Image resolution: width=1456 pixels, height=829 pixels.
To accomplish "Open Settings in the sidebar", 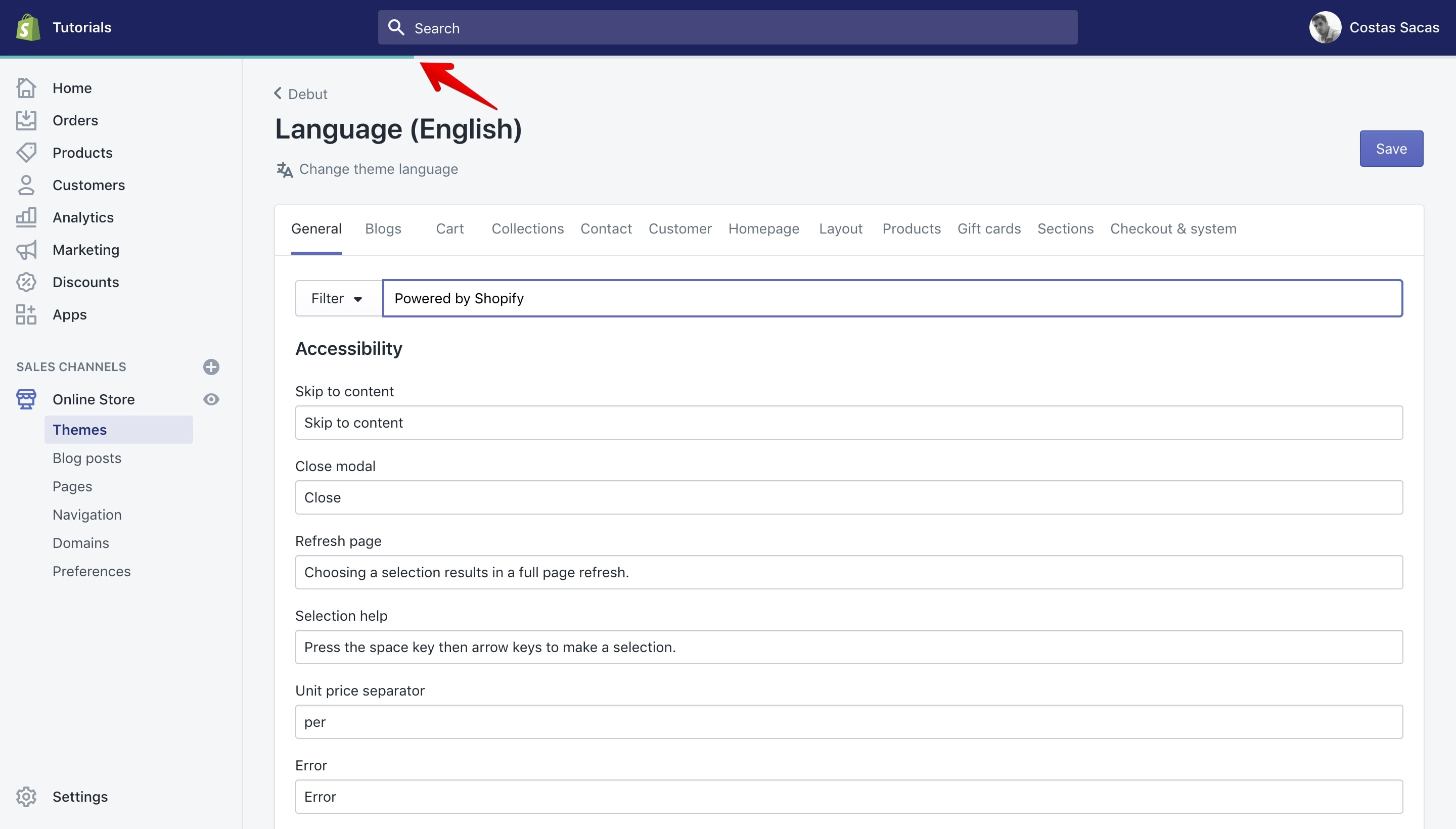I will (x=80, y=797).
